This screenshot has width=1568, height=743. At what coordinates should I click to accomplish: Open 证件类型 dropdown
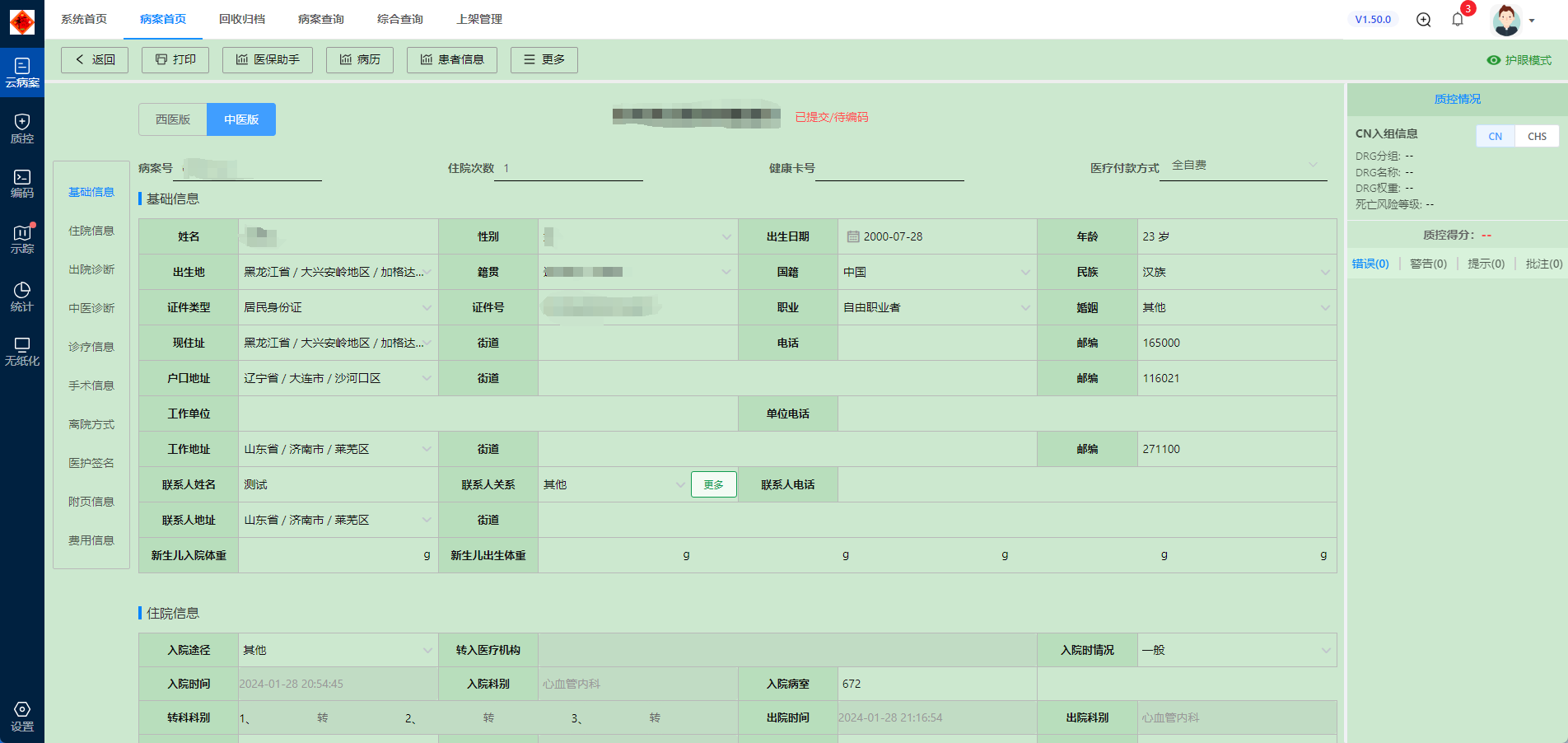click(338, 307)
